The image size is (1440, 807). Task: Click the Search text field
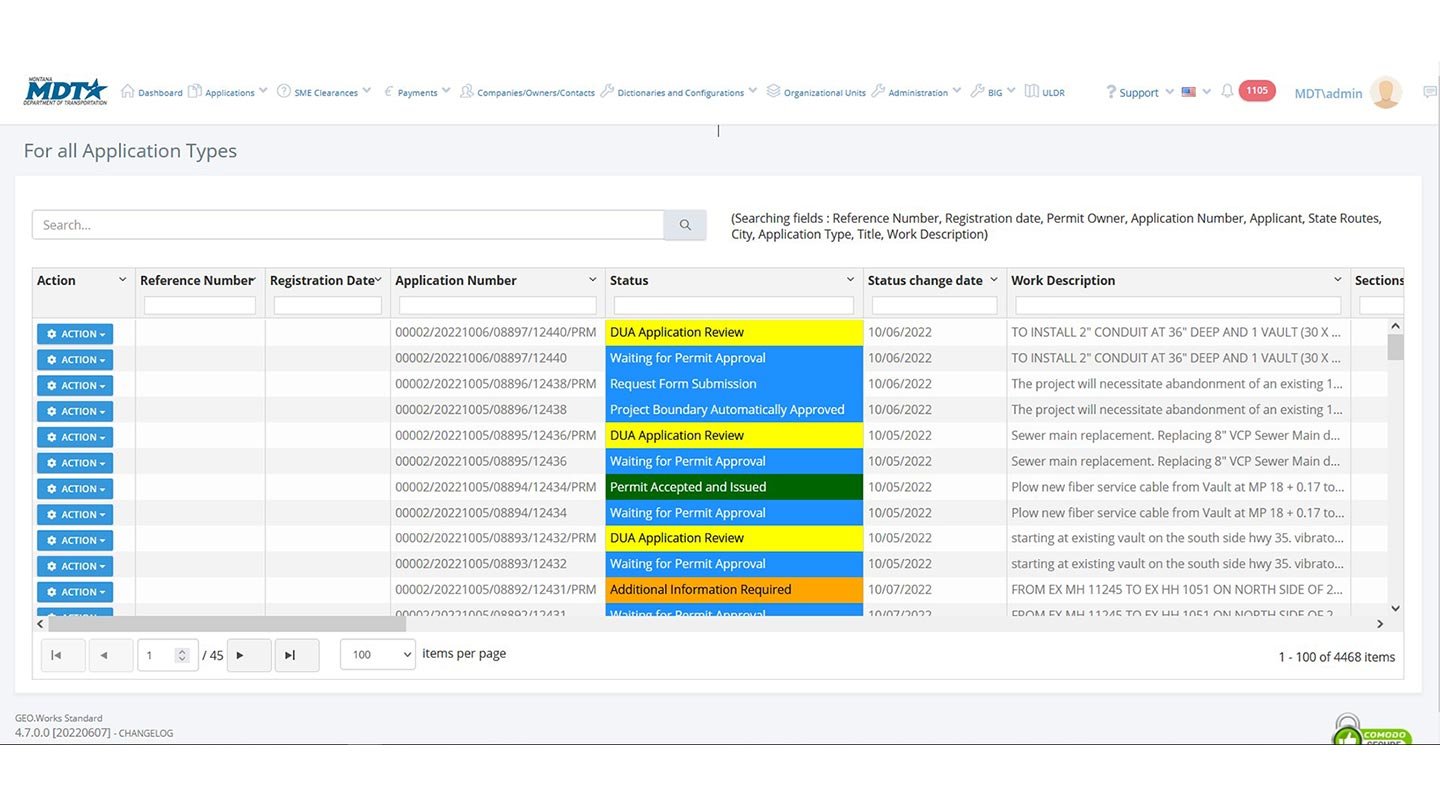(348, 225)
